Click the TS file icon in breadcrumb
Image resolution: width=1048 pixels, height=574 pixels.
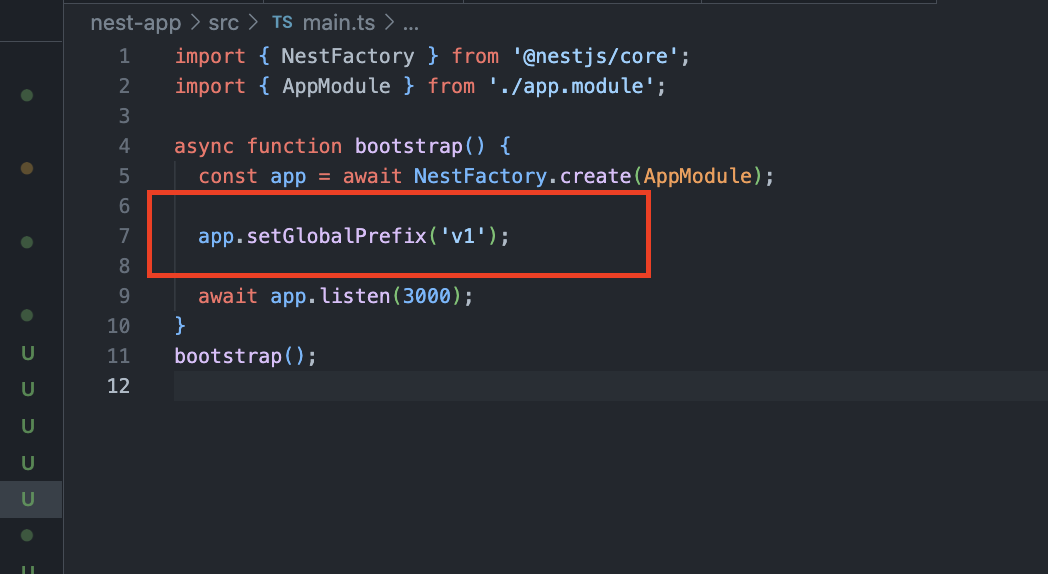click(282, 23)
